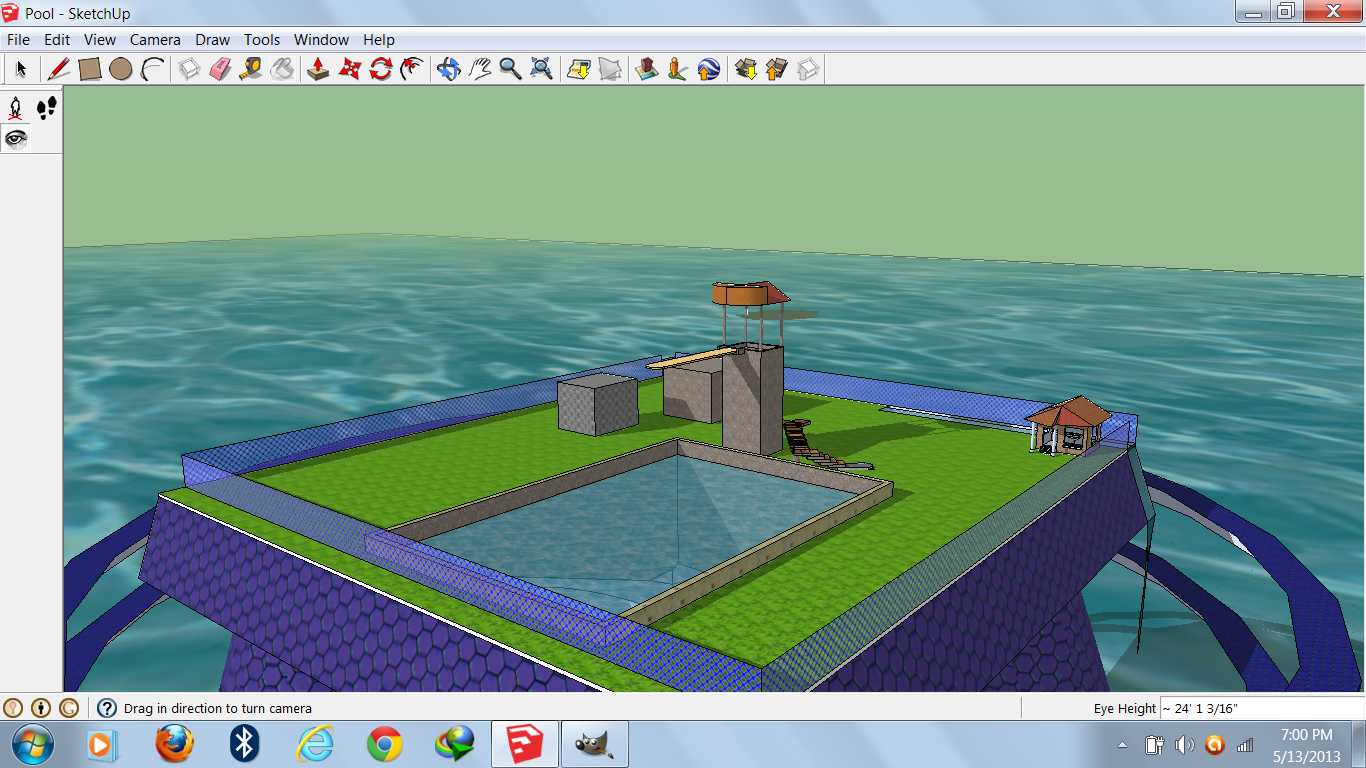Open the Camera menu

click(155, 40)
